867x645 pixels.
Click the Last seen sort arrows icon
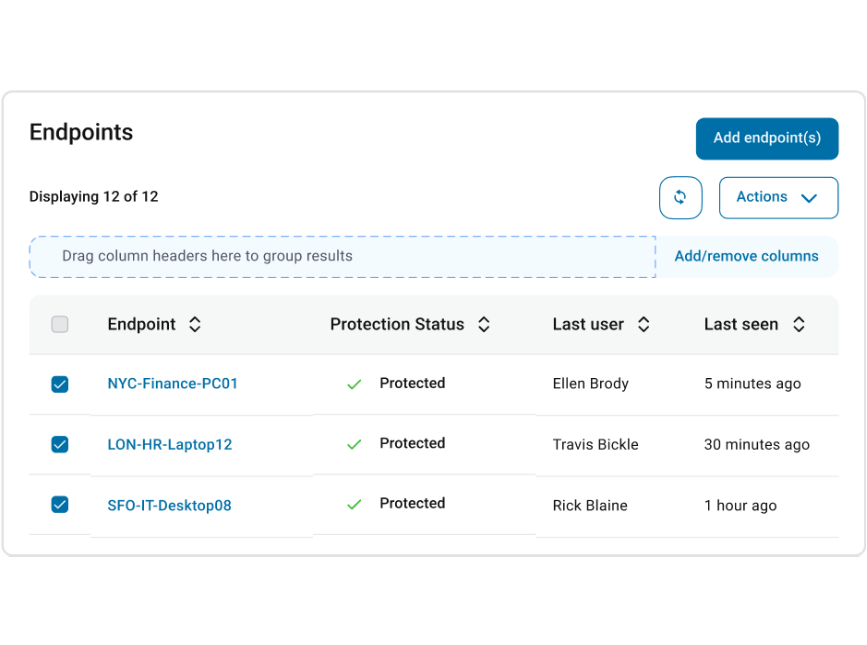(799, 324)
